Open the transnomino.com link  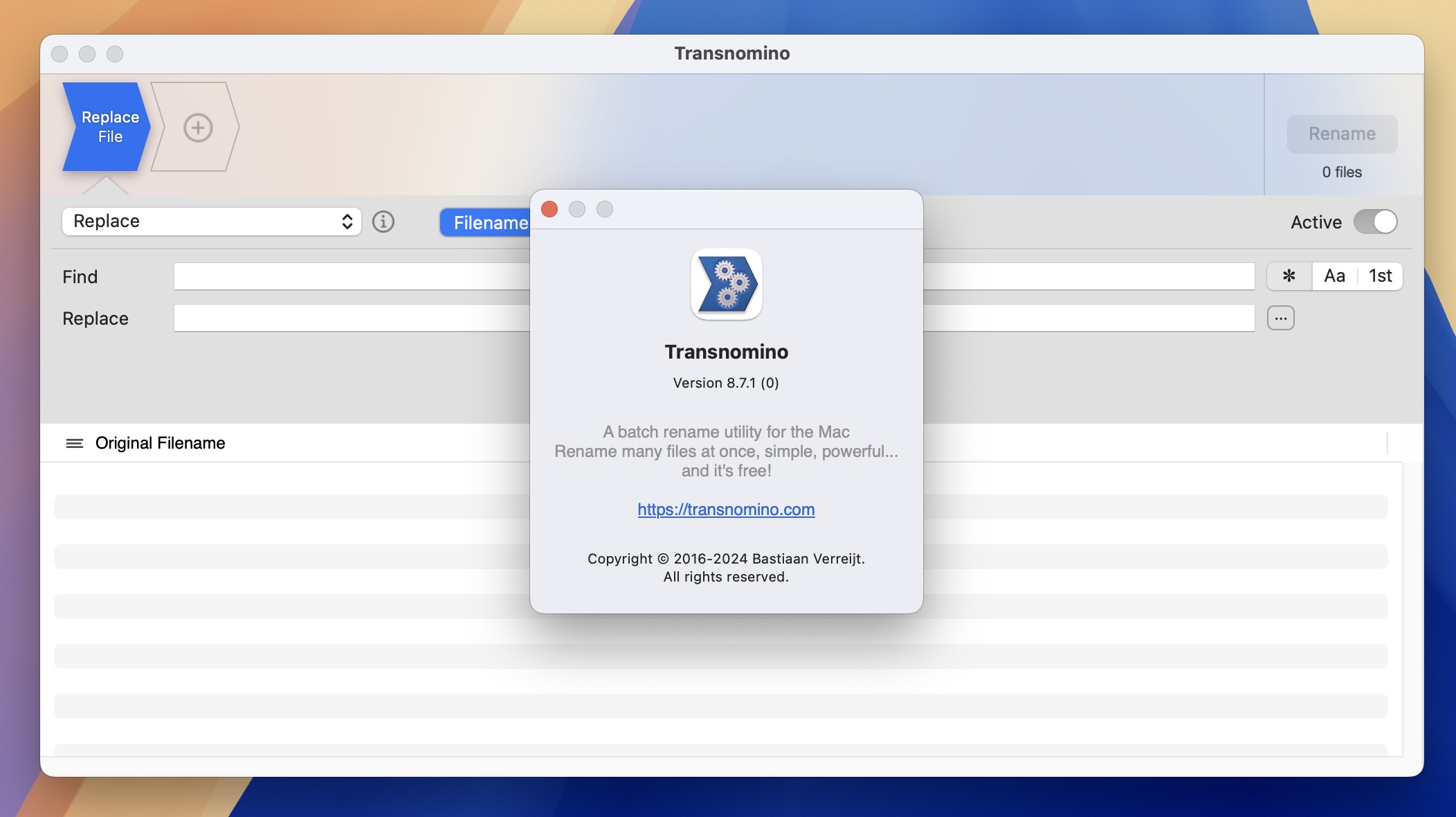click(726, 510)
